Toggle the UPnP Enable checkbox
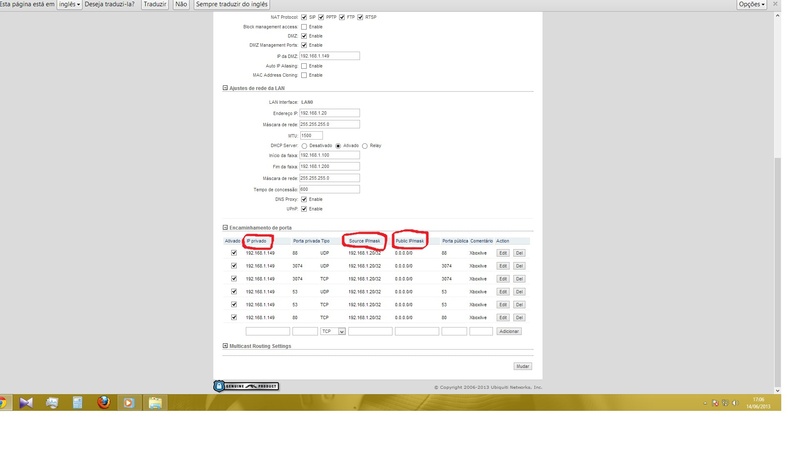 [304, 209]
